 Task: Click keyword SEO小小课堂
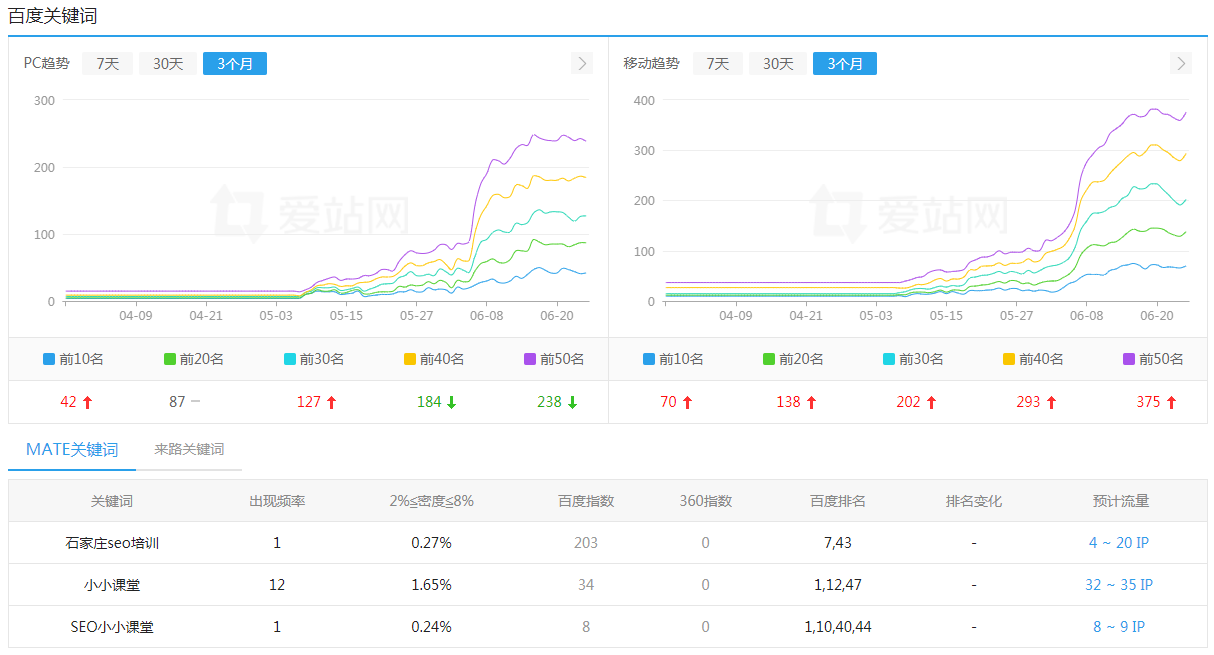click(112, 627)
